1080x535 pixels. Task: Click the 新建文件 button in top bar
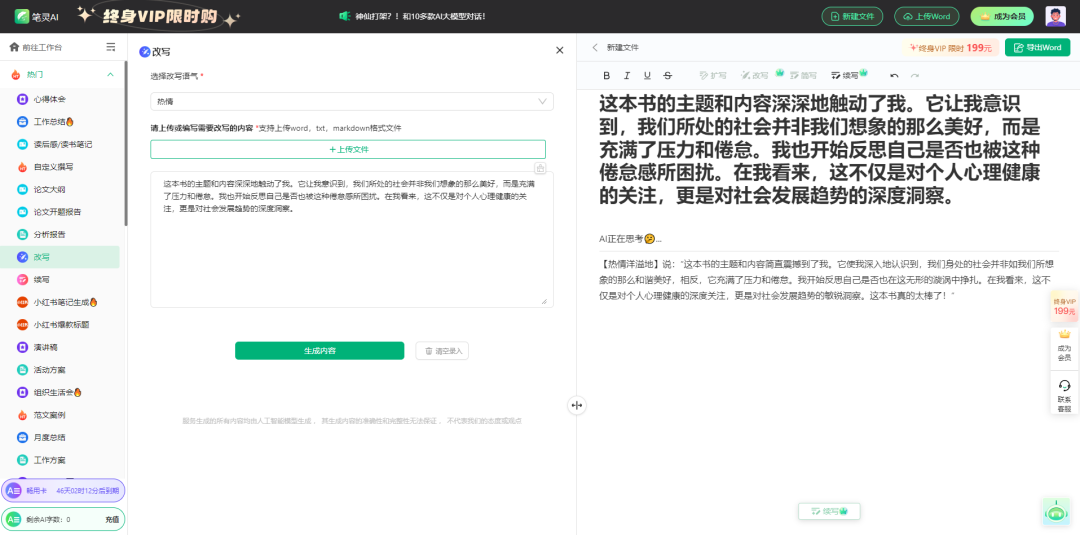852,17
